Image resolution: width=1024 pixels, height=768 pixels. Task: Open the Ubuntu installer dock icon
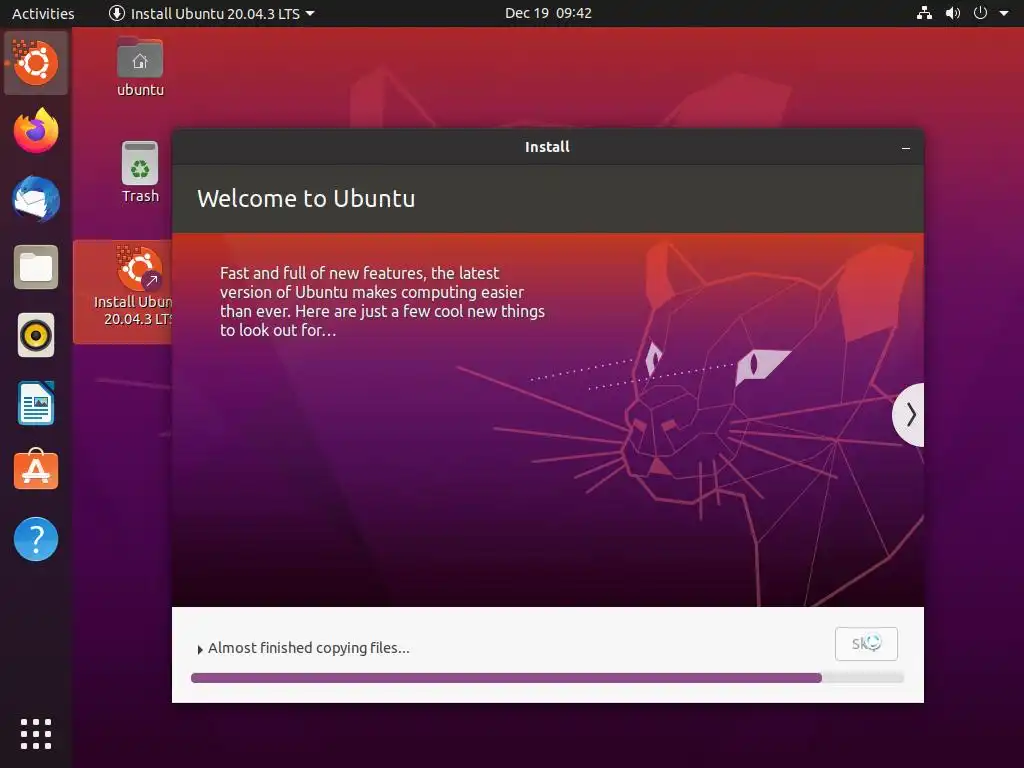click(x=36, y=63)
